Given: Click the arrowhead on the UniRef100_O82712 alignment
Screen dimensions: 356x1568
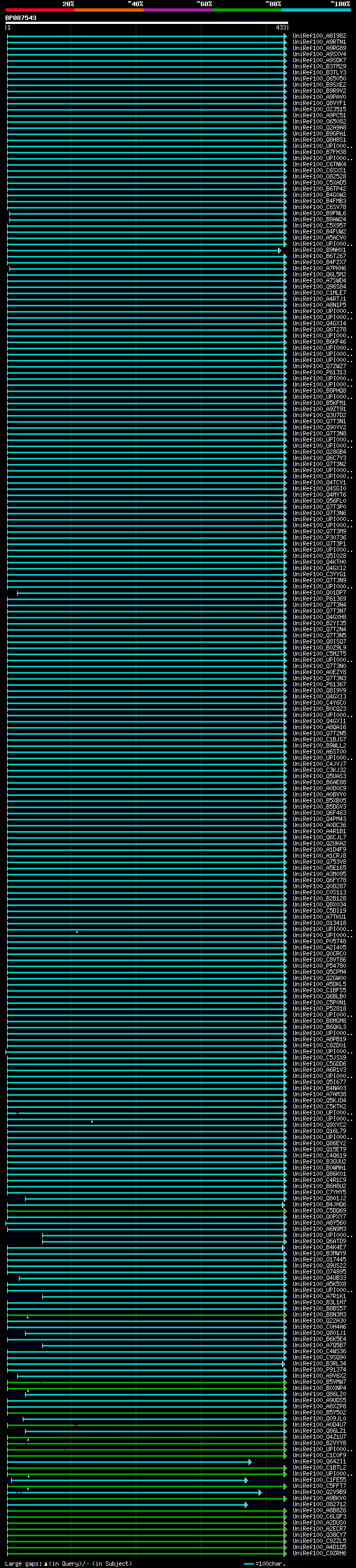Looking at the screenshot, I should 246,1505.
